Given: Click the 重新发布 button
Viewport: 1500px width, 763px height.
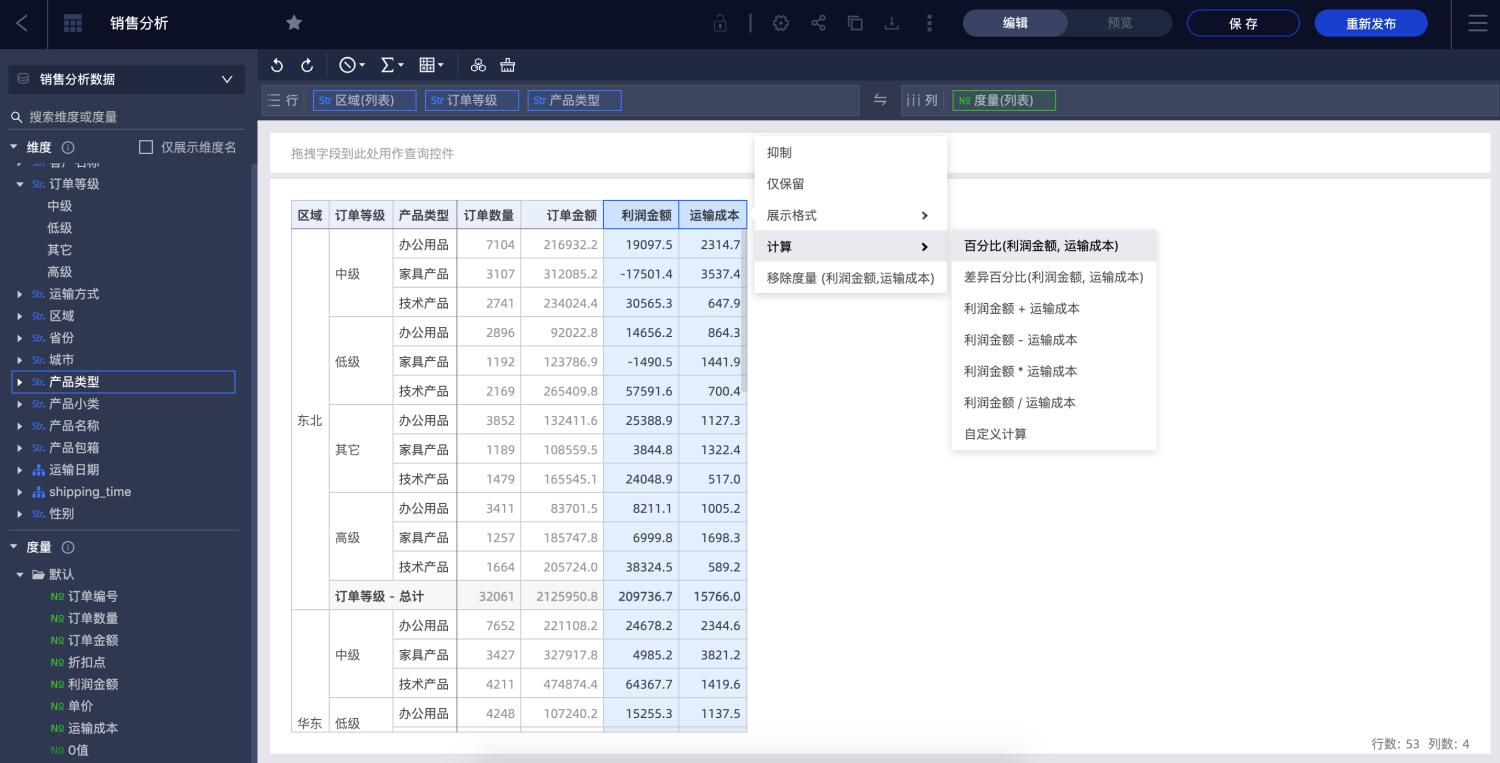Looking at the screenshot, I should click(1371, 22).
